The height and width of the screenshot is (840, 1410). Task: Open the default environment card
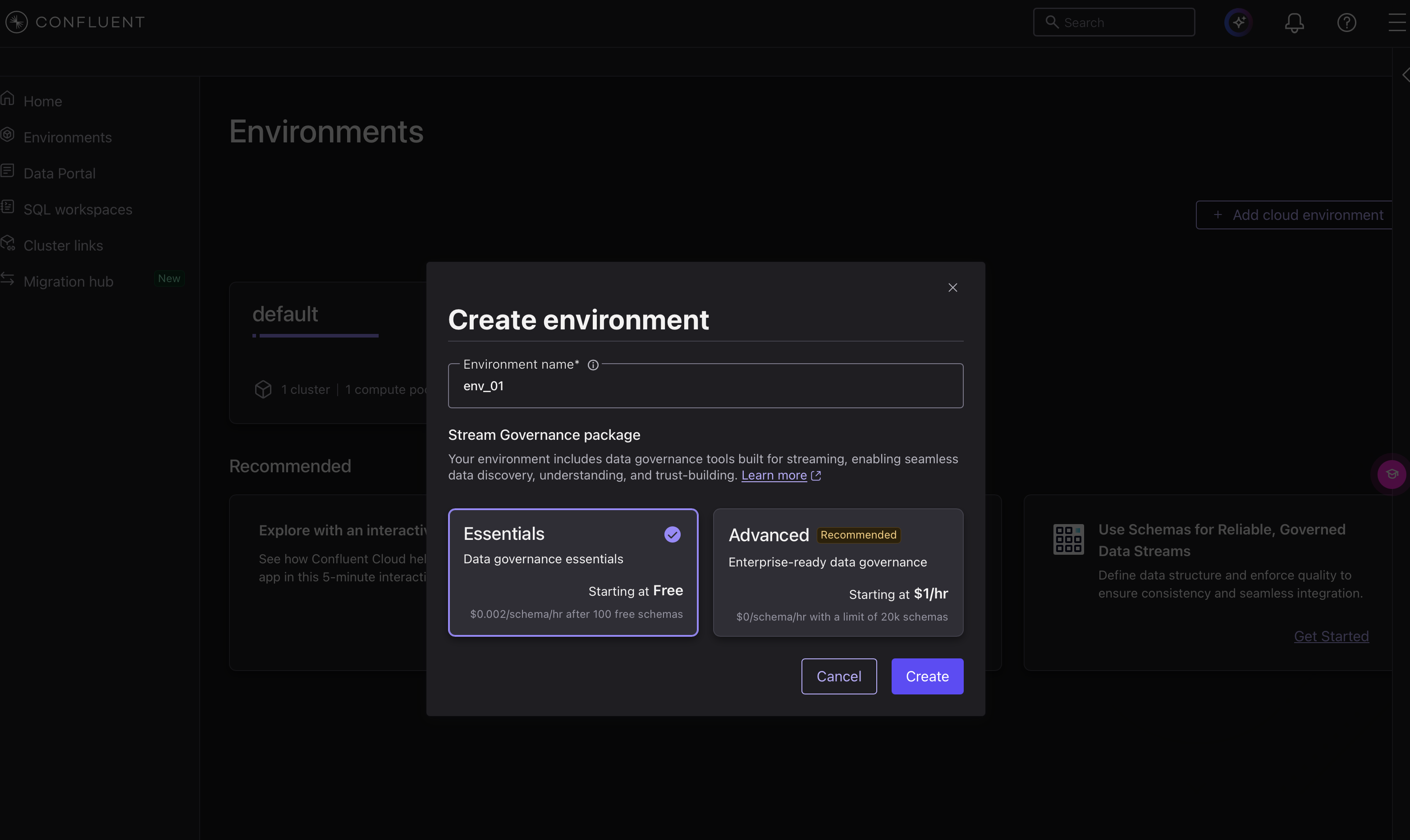pos(328,353)
